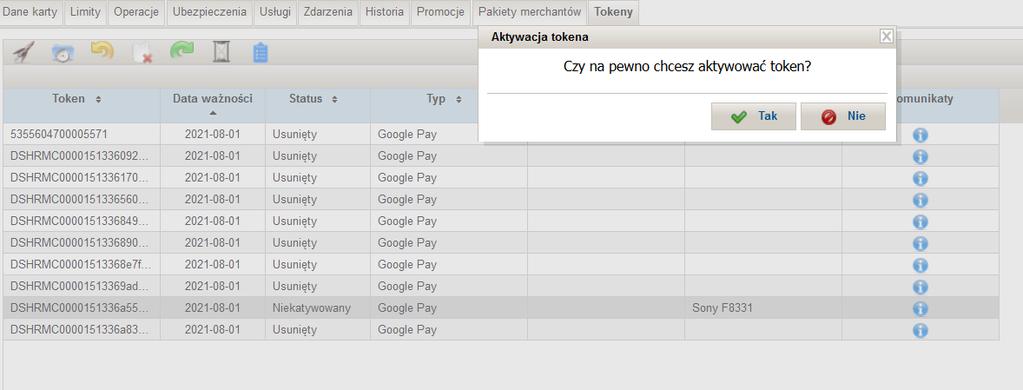Screen dimensions: 1023x390
Task: Open info icon for DSHRMC00001513369ad row
Action: click(920, 287)
